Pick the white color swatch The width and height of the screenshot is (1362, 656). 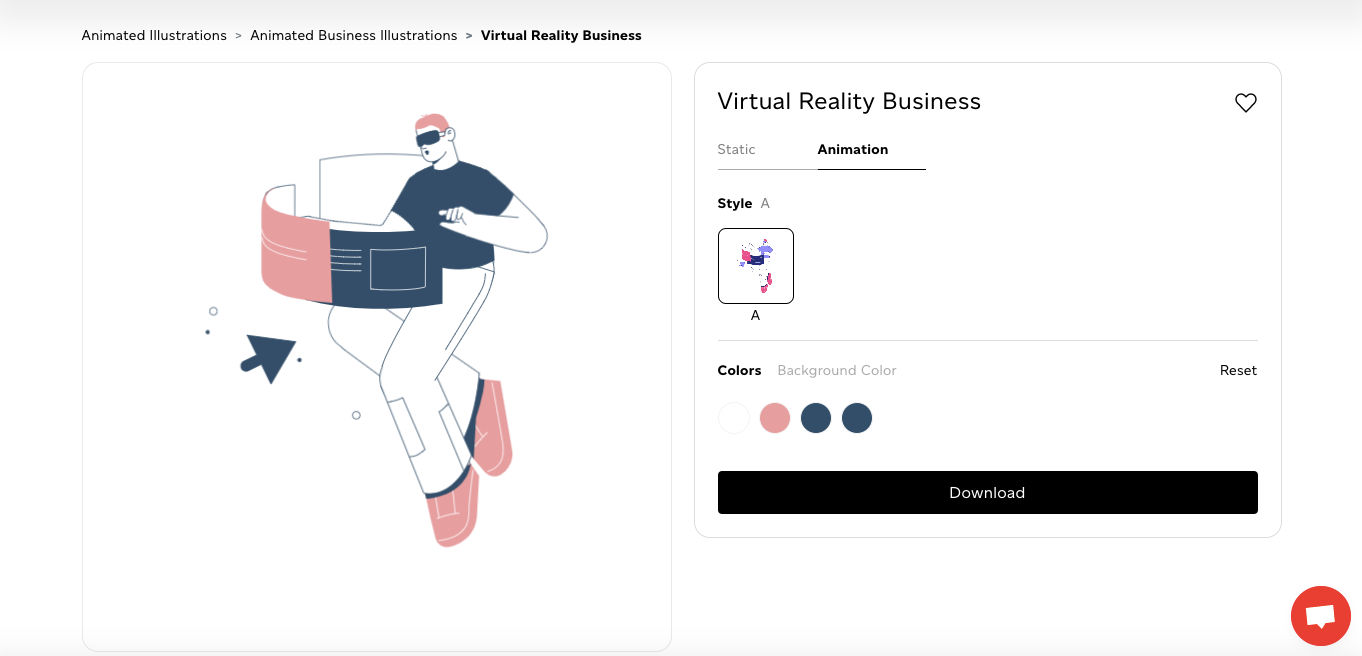pos(733,418)
